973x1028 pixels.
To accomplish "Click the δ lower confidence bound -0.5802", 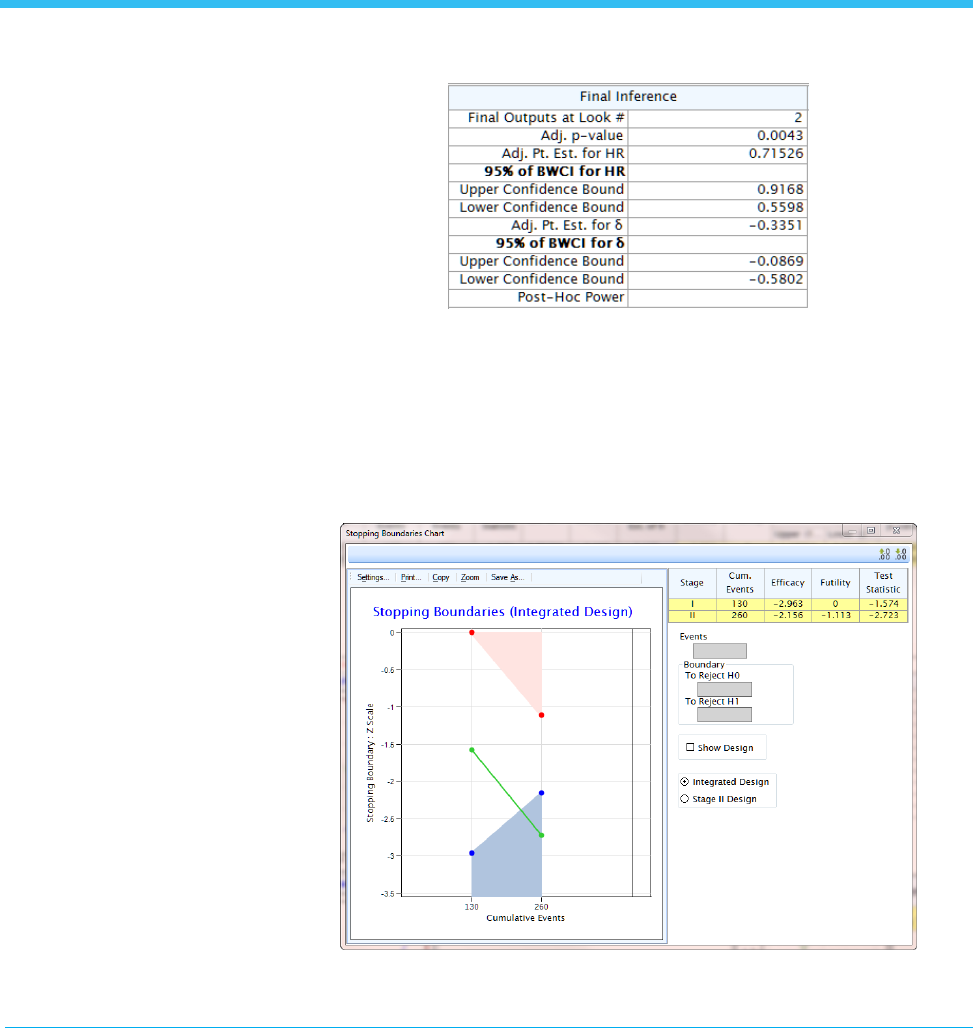I will 717,279.
